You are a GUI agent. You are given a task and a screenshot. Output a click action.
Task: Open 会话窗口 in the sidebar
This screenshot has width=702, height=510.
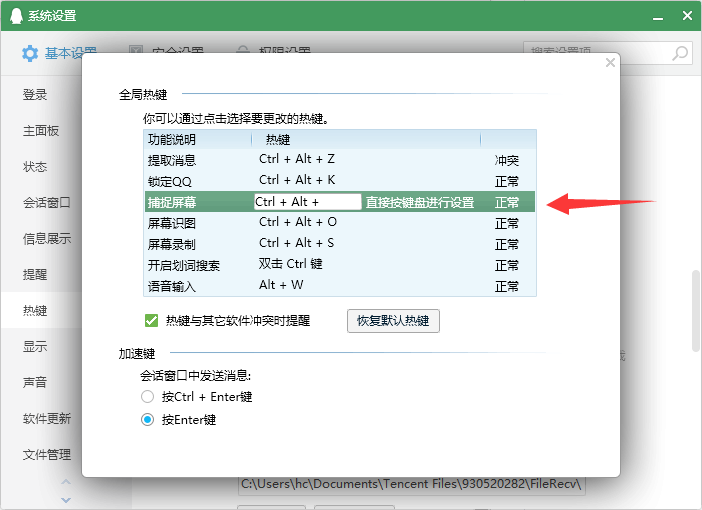(47, 203)
